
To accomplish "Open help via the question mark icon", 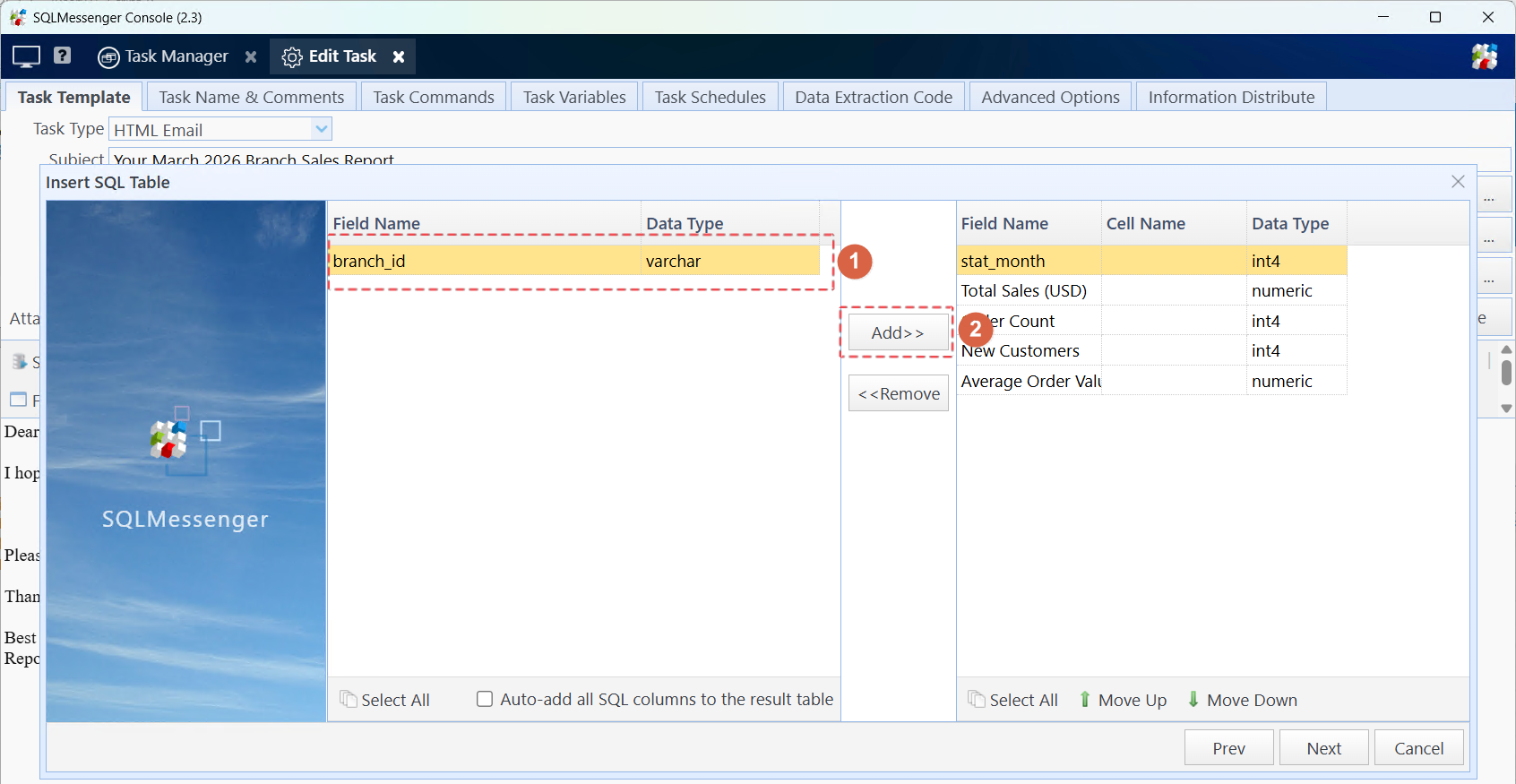I will tap(62, 56).
